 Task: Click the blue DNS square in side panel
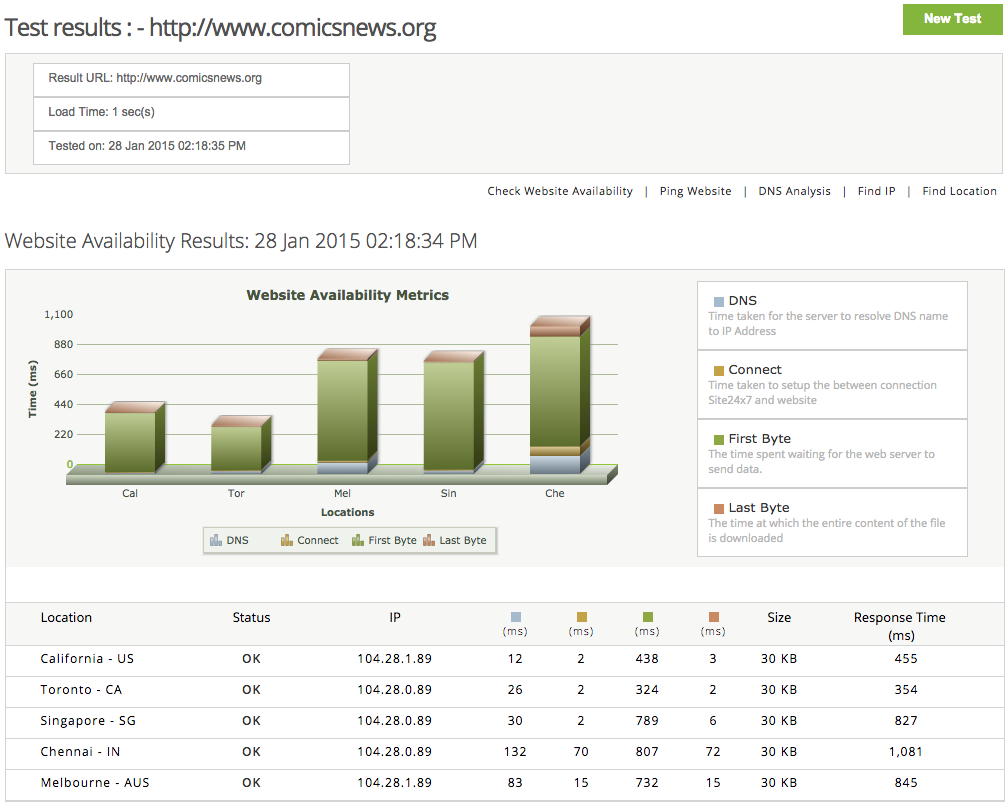(x=719, y=302)
